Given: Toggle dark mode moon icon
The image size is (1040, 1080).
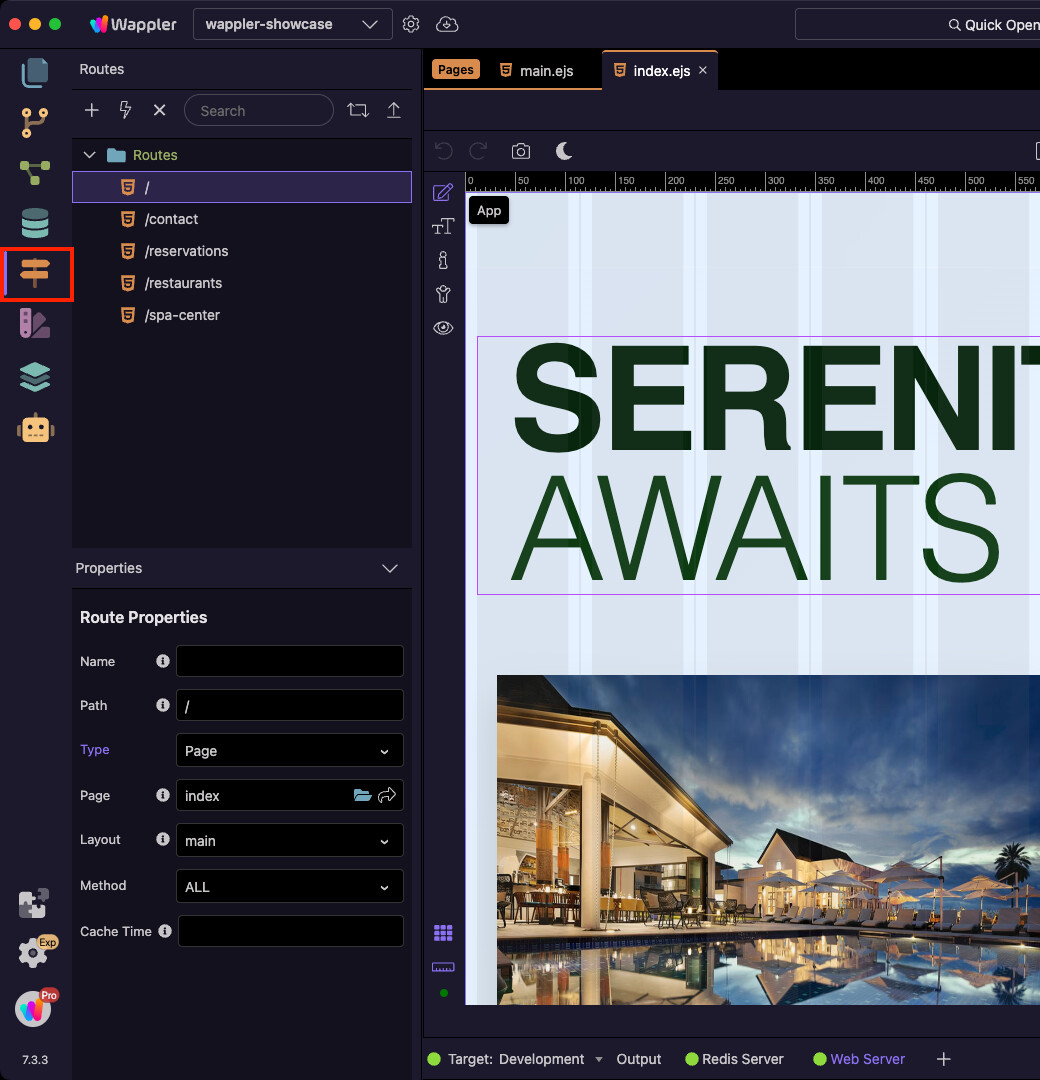Looking at the screenshot, I should click(564, 151).
